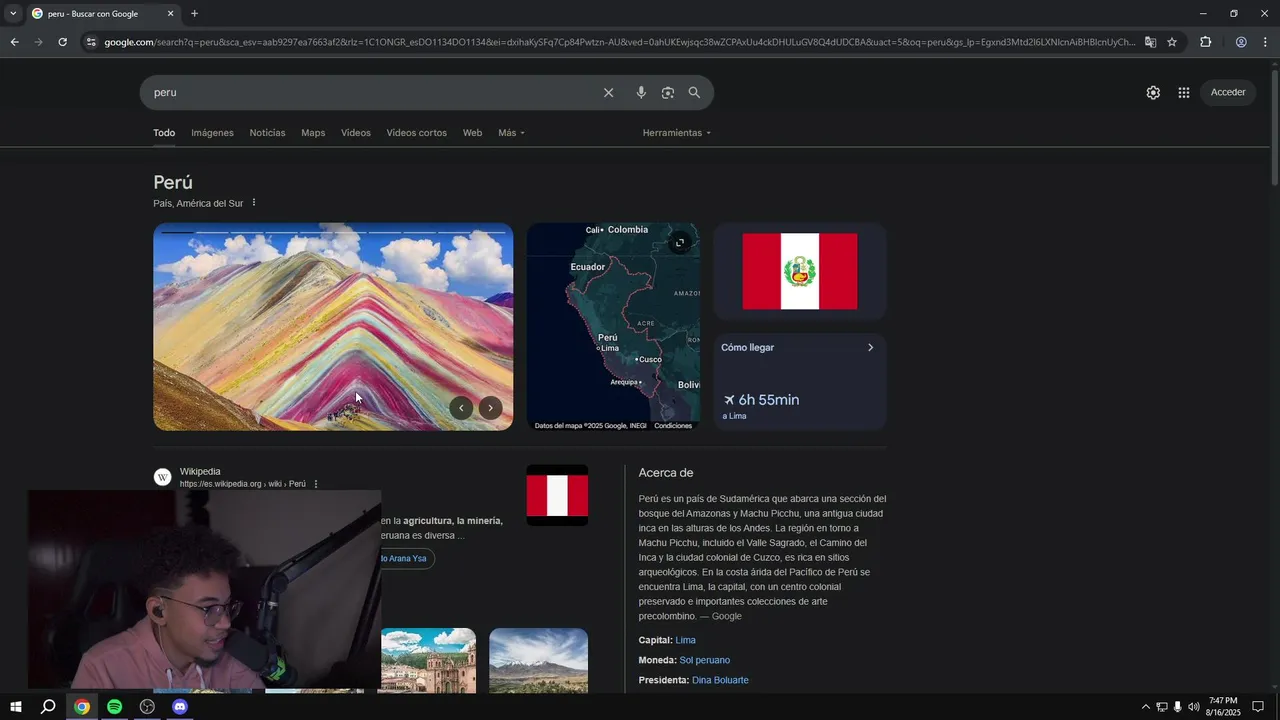This screenshot has width=1280, height=720.
Task: Click the Peru map preview
Action: [x=613, y=327]
